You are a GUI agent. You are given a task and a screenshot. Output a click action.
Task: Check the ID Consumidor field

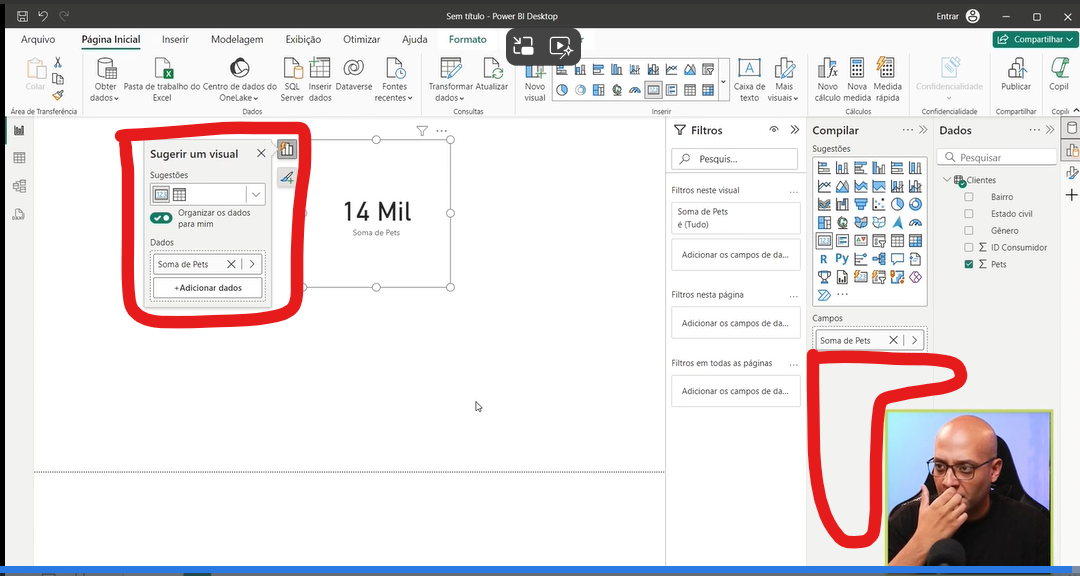(969, 247)
